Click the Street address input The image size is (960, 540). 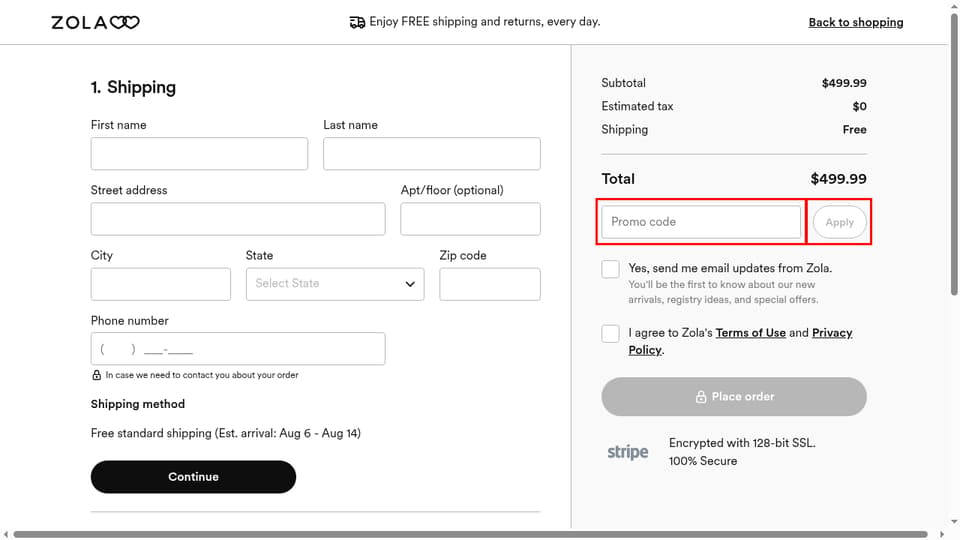[x=238, y=219]
